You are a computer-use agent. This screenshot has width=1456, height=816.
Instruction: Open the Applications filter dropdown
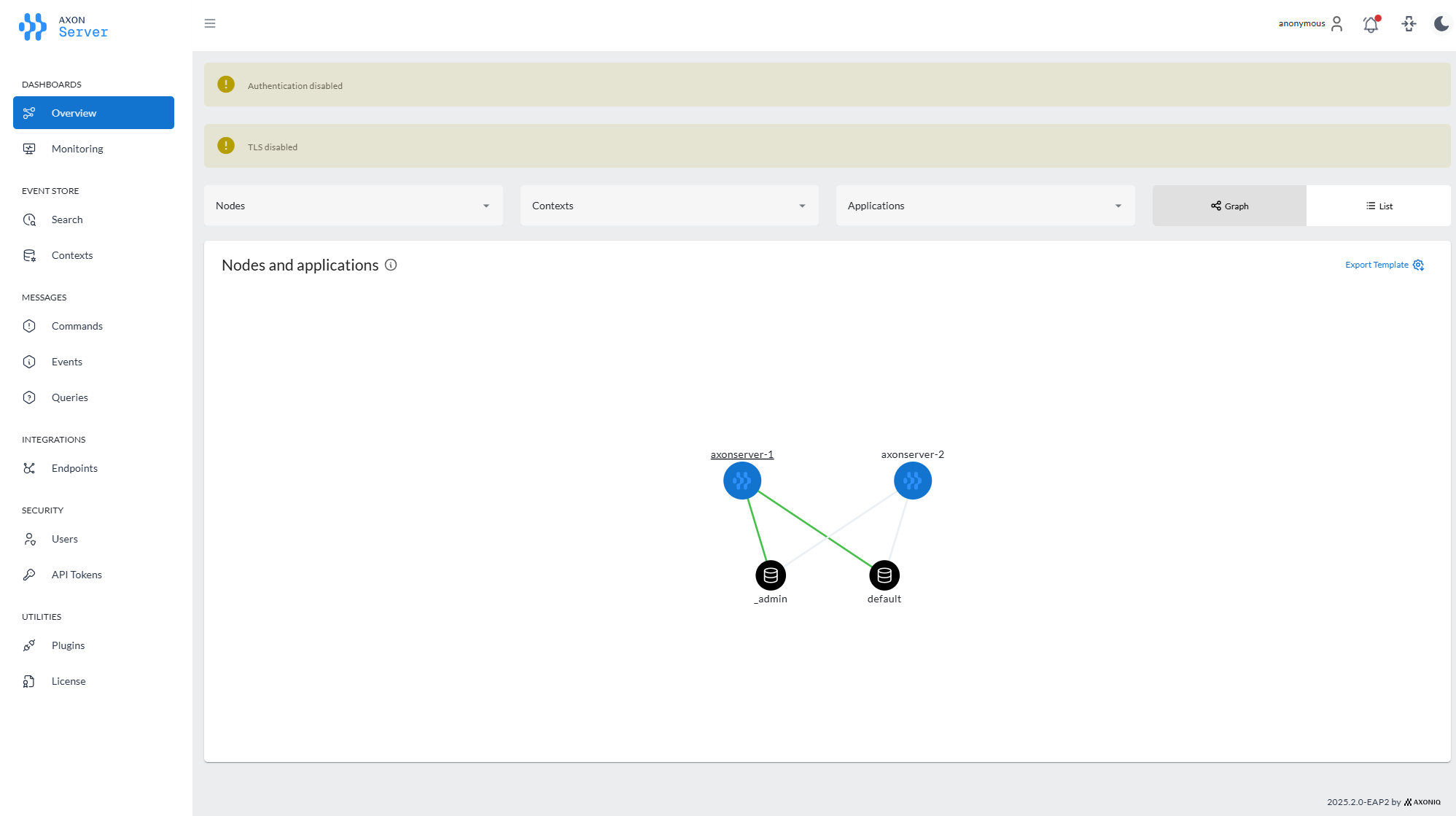click(x=984, y=206)
